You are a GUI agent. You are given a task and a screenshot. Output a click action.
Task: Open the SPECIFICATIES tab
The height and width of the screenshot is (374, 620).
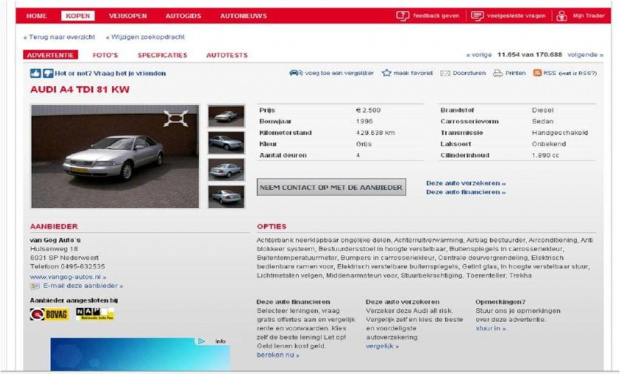(162, 55)
